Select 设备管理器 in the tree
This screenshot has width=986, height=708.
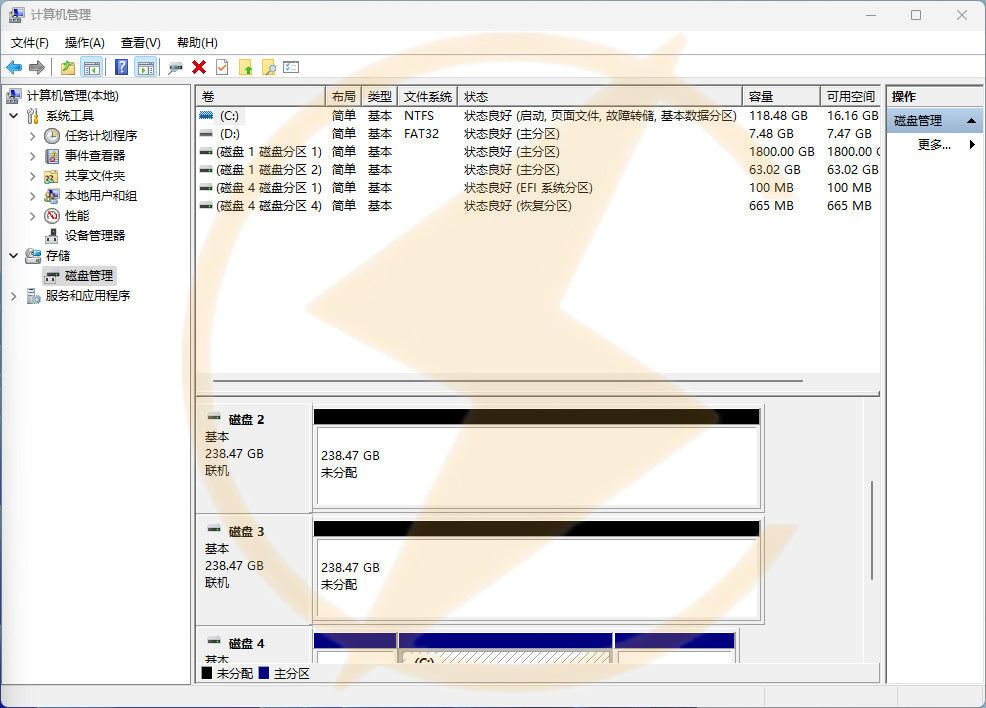click(95, 236)
